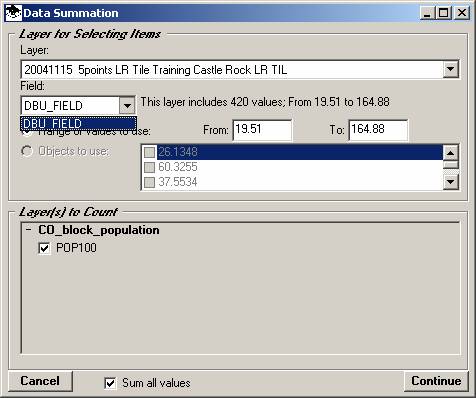
Task: Select the Objects to use radio button
Action: (27, 151)
